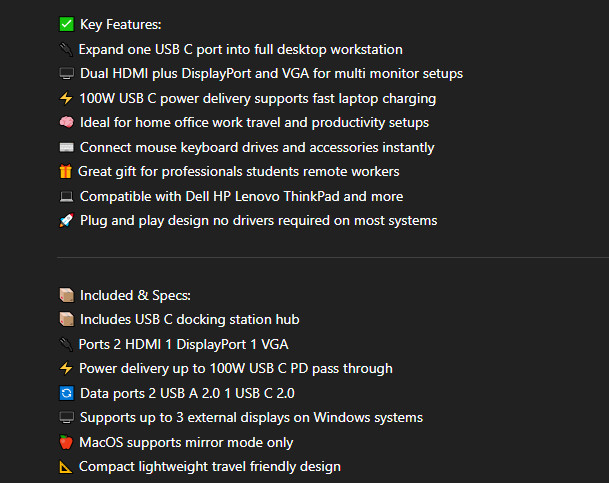This screenshot has width=609, height=483.
Task: Click the line Includes USB C docking station hub
Action: click(189, 319)
